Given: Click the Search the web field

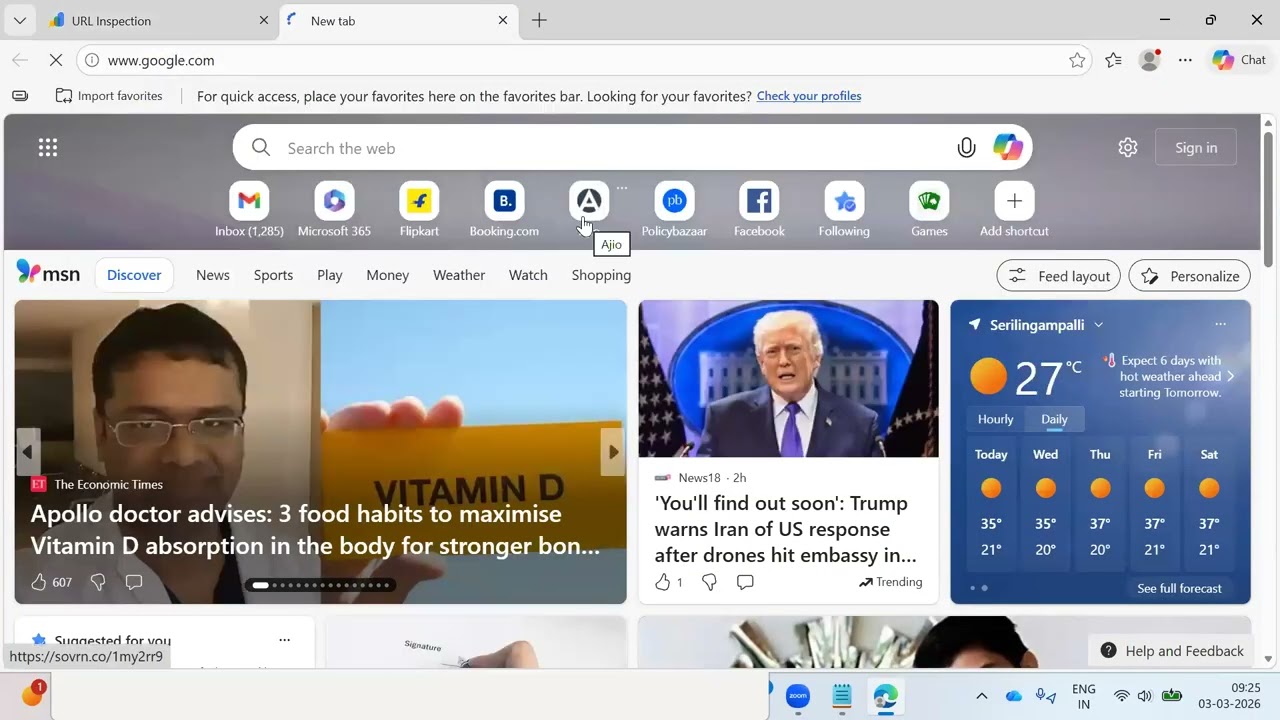Looking at the screenshot, I should pos(632,148).
